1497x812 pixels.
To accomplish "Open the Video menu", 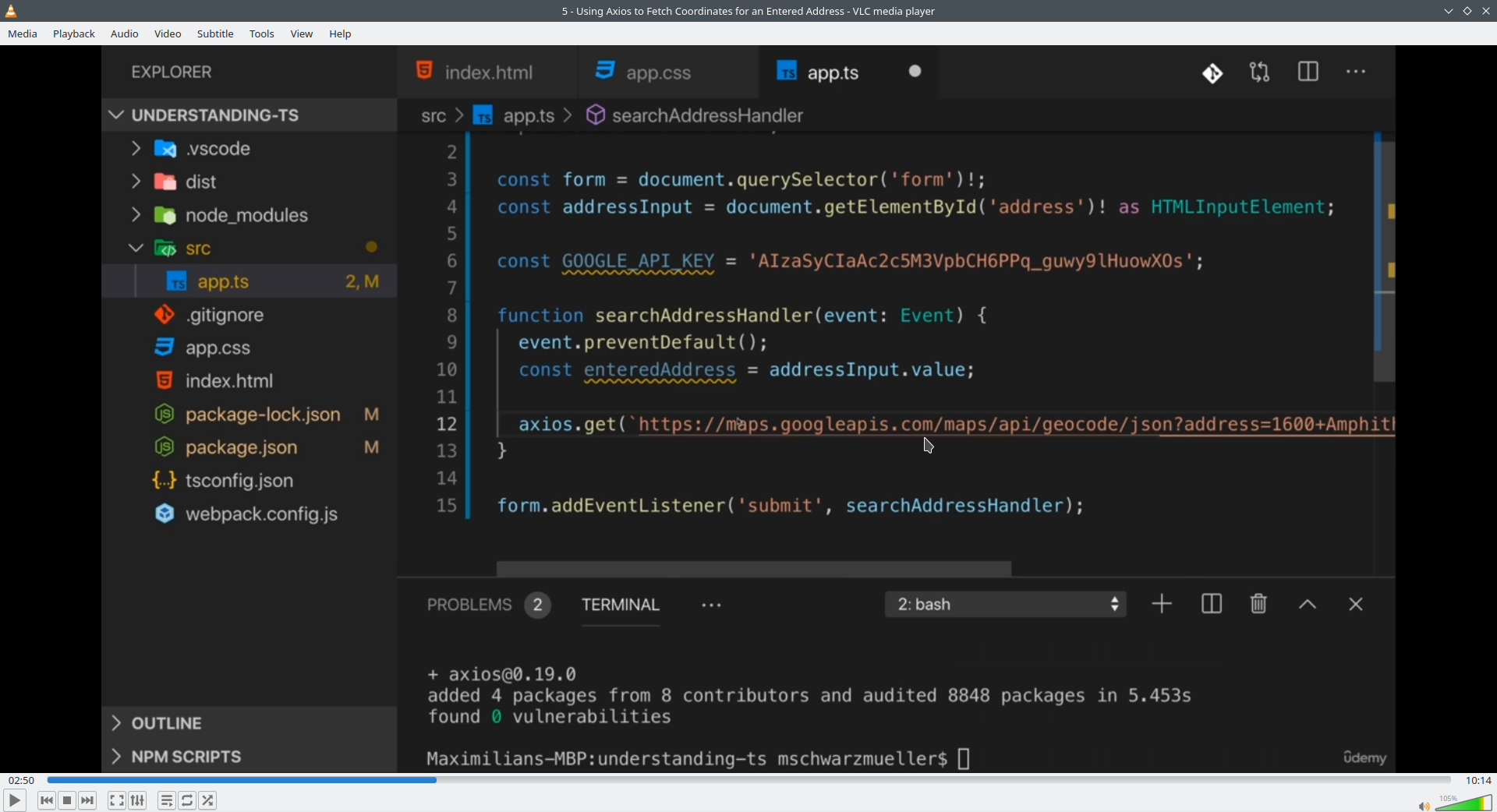I will tap(168, 34).
